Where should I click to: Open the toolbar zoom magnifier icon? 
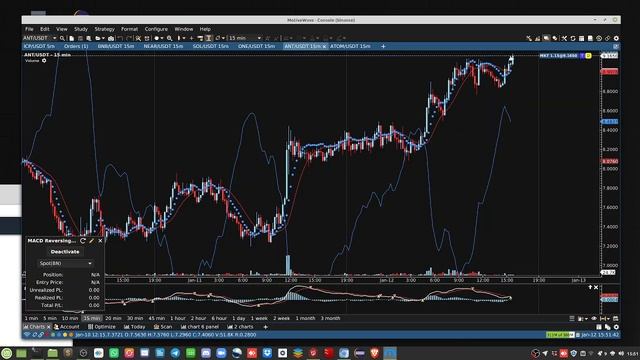point(169,38)
